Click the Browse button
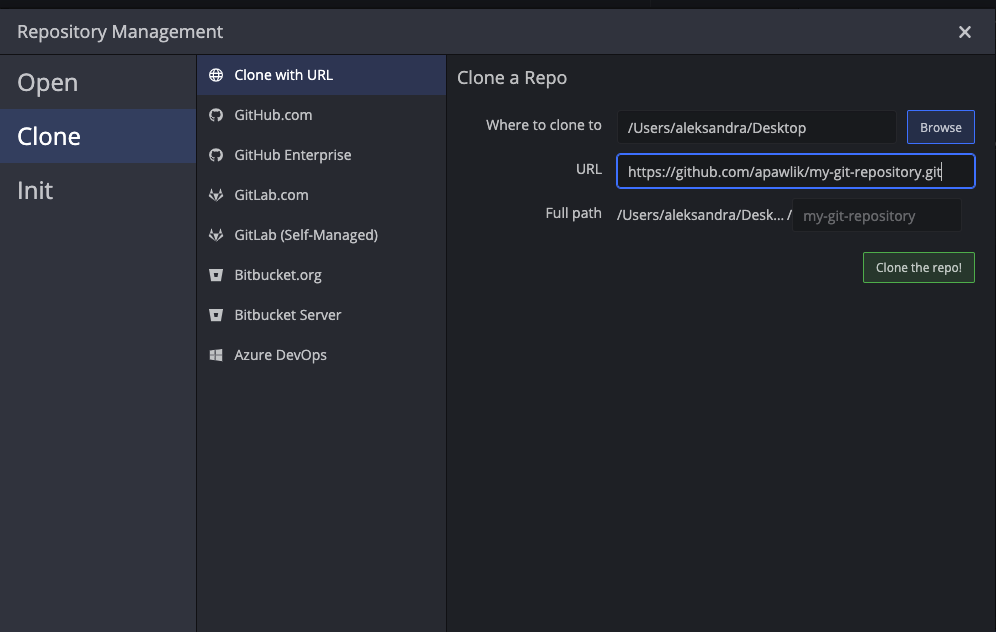The height and width of the screenshot is (632, 996). point(941,127)
